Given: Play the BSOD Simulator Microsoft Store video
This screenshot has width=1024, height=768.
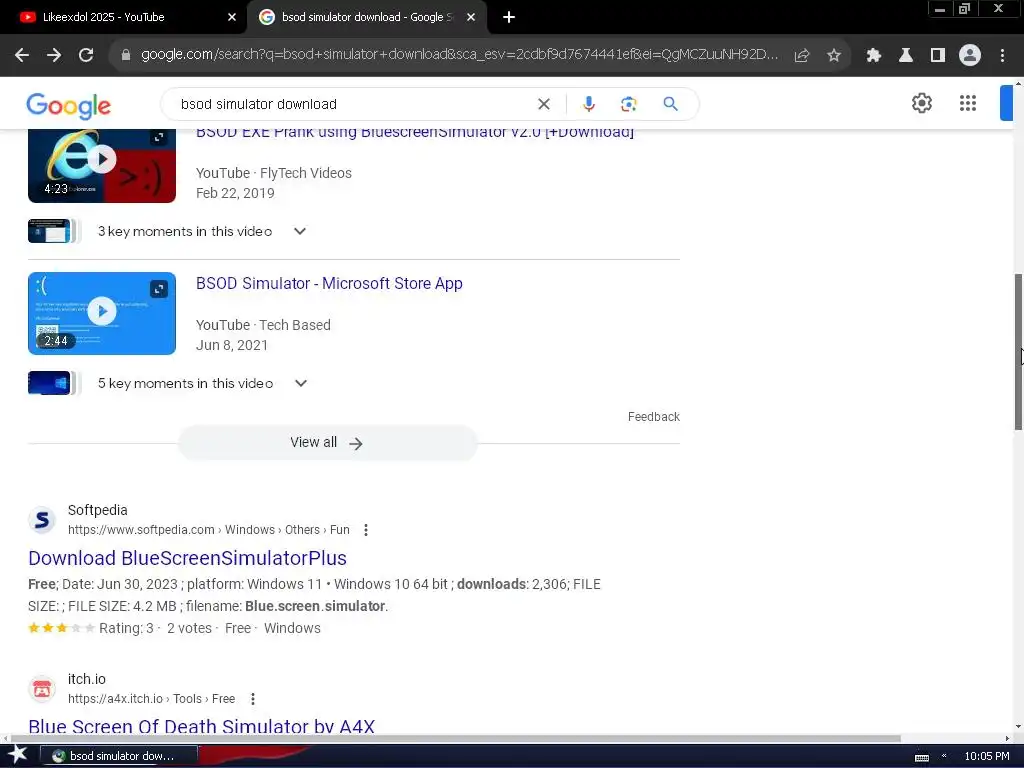Looking at the screenshot, I should (x=102, y=312).
